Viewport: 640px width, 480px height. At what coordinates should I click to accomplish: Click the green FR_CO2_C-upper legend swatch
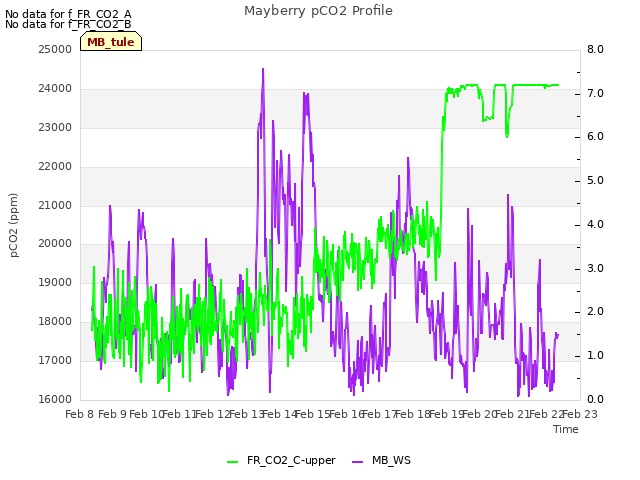click(x=232, y=462)
